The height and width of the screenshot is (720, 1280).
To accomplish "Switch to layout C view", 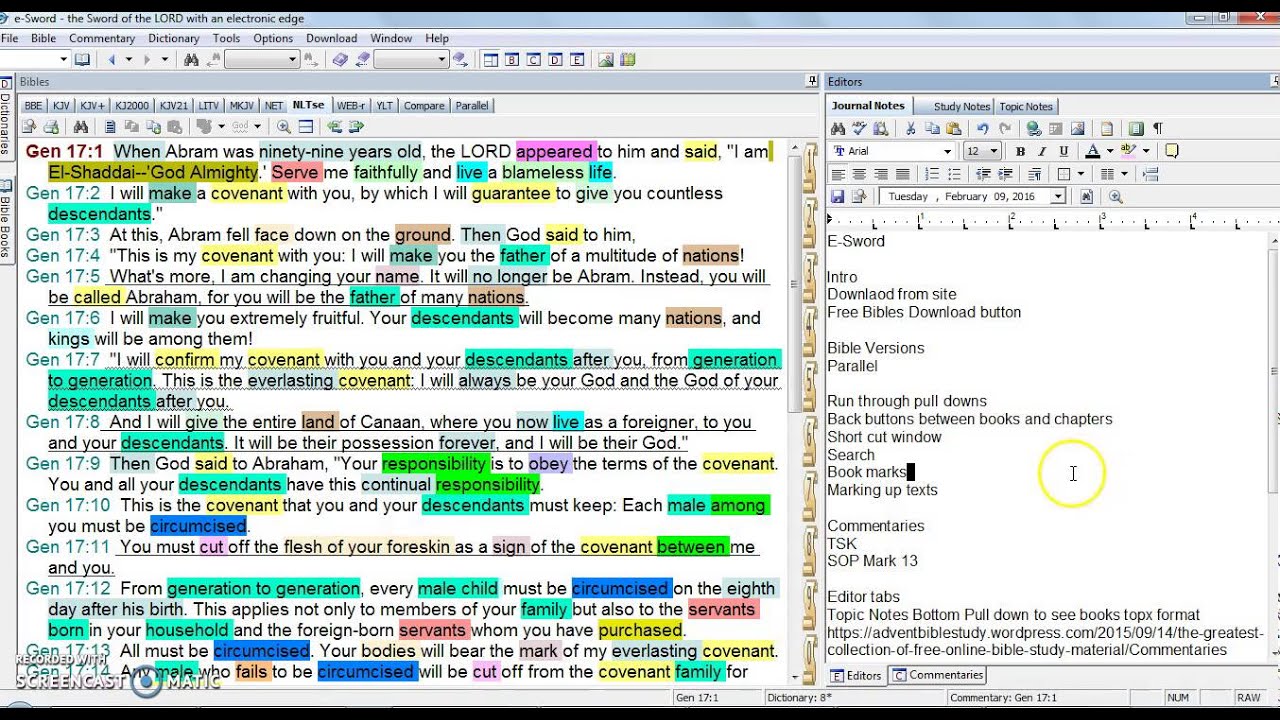I will coord(533,60).
